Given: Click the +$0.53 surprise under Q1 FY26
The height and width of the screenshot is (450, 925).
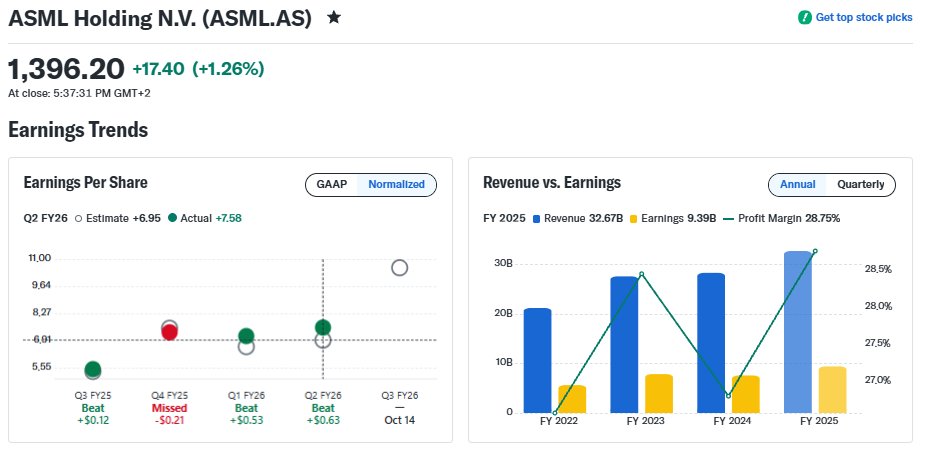Looking at the screenshot, I should click(x=246, y=421).
